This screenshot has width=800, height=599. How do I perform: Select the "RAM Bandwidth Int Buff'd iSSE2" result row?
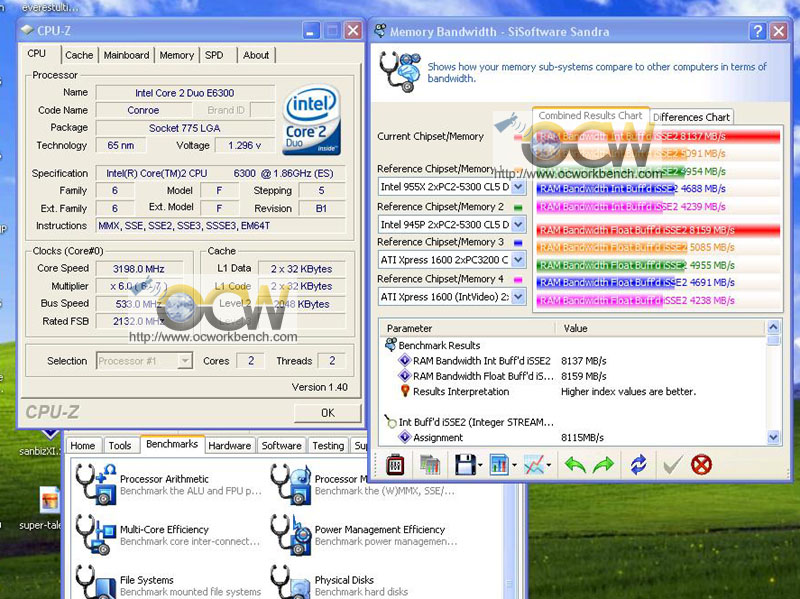(x=574, y=361)
